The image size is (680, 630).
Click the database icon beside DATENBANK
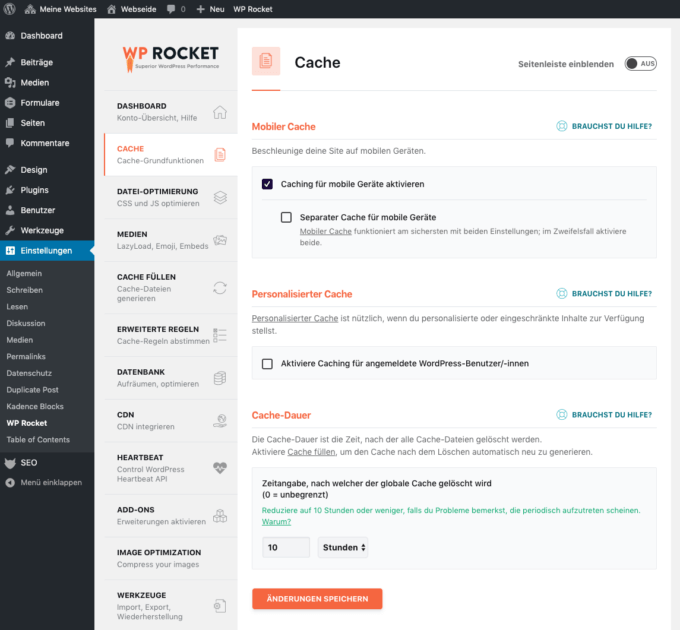pos(220,378)
